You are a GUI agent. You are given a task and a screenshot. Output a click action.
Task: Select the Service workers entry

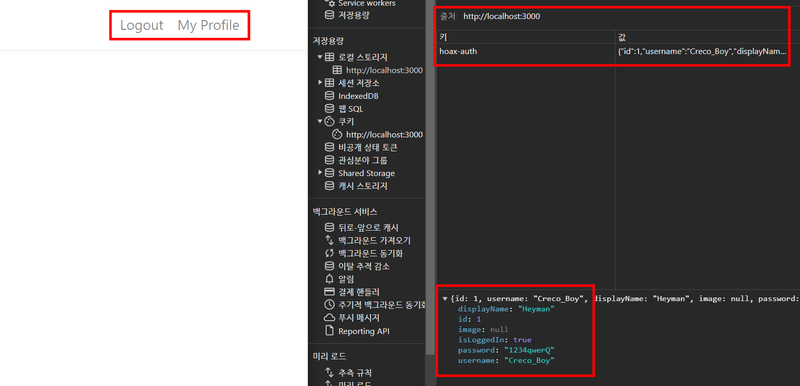[x=366, y=3]
